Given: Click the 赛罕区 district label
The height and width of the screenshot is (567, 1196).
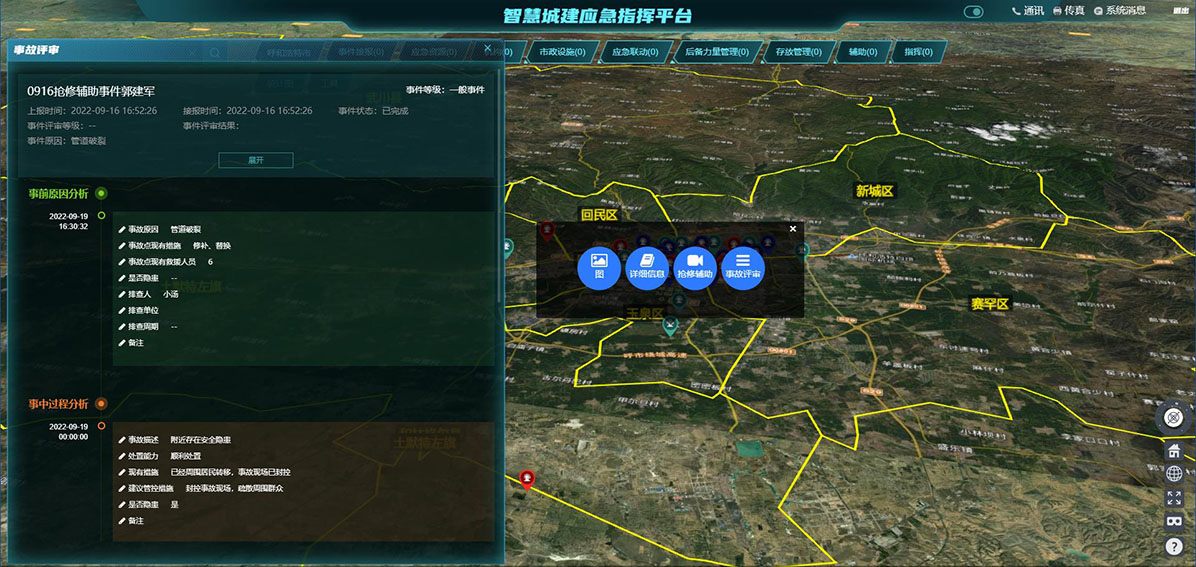Looking at the screenshot, I should click(990, 304).
